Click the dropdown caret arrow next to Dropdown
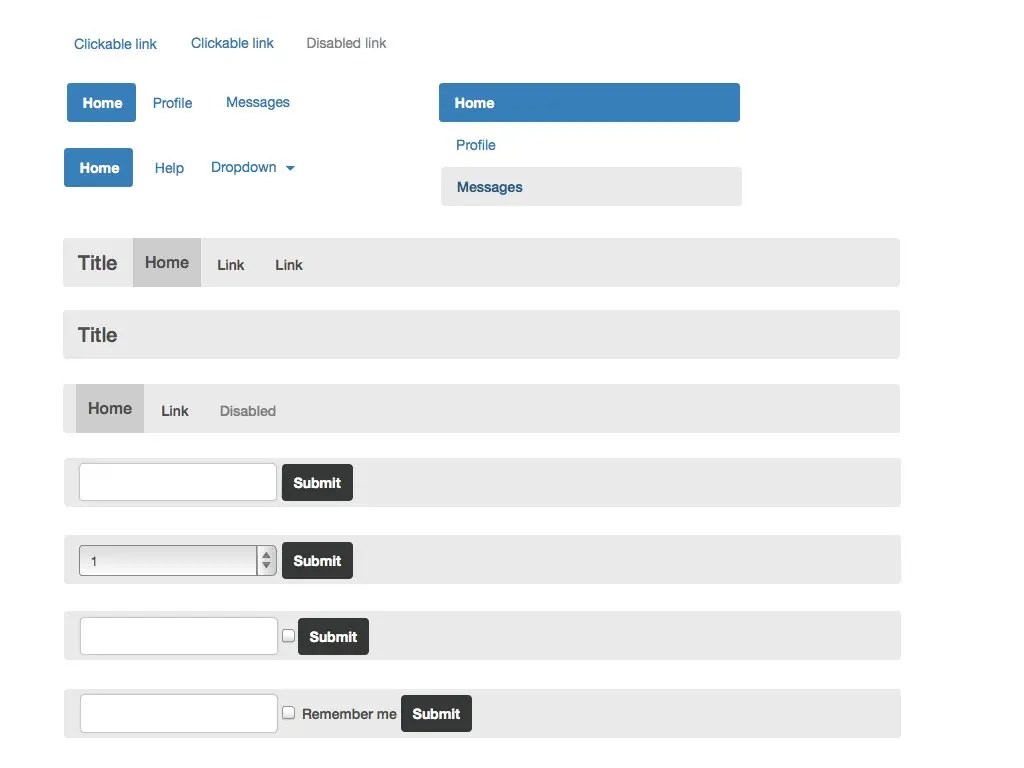This screenshot has width=1024, height=768. (x=290, y=168)
